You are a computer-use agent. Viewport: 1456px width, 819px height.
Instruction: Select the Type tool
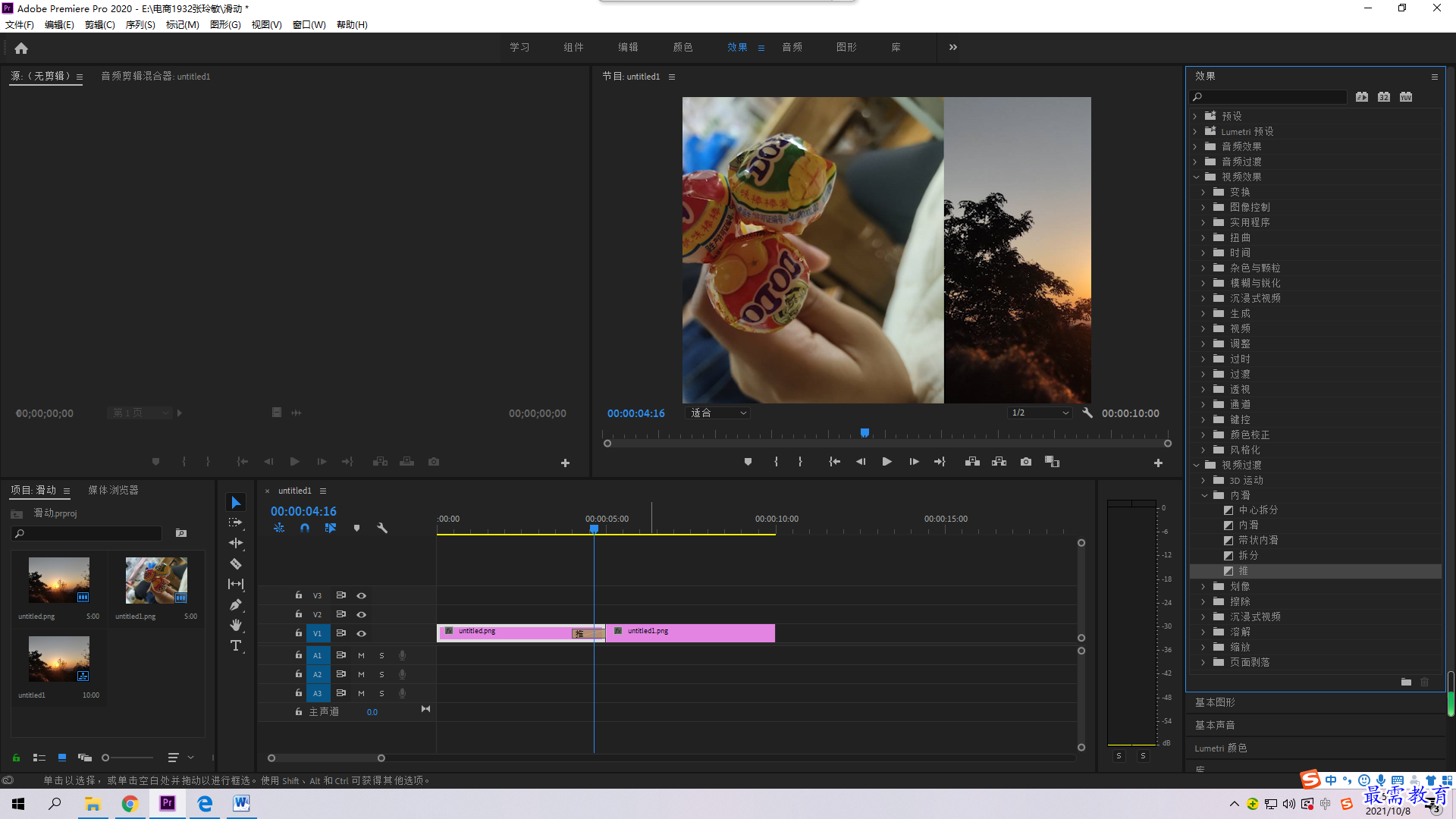pyautogui.click(x=236, y=645)
